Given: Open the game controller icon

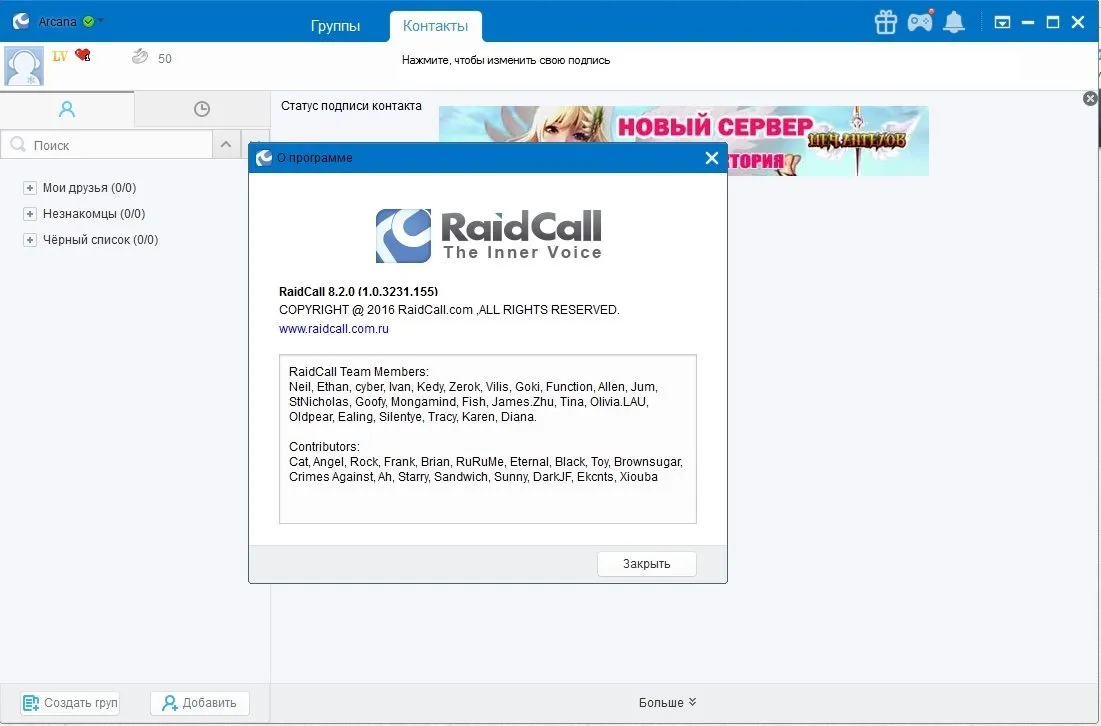Looking at the screenshot, I should click(921, 21).
